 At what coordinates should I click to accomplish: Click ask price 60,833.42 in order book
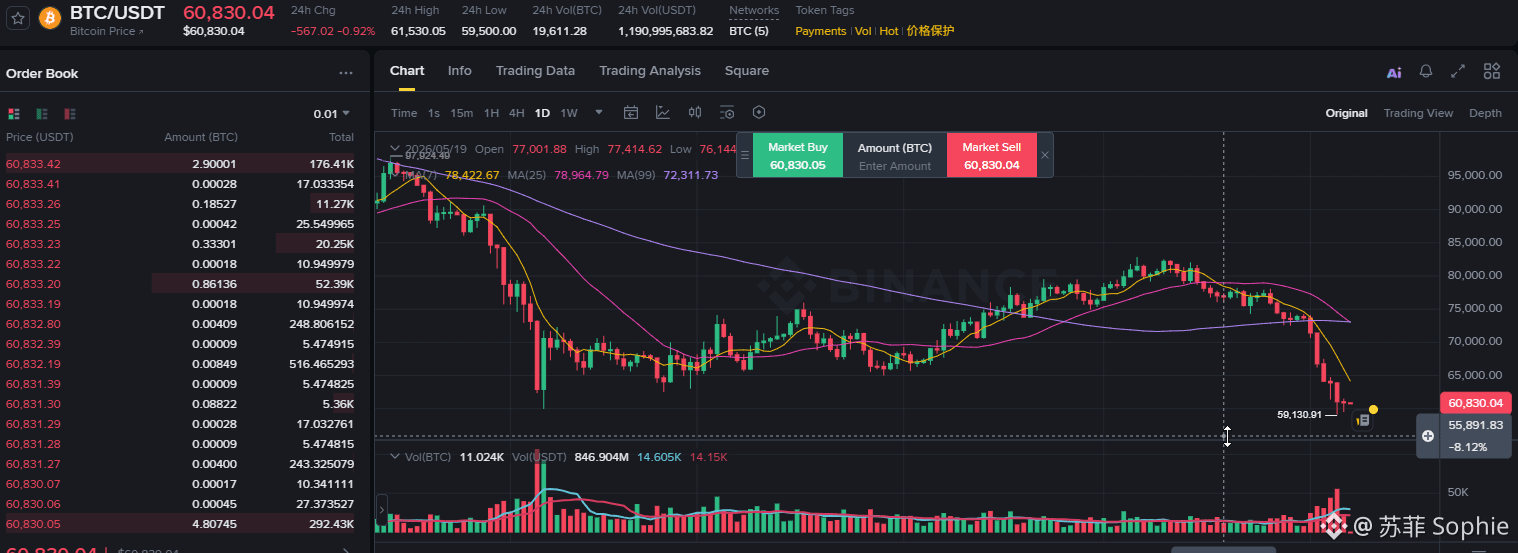click(33, 164)
